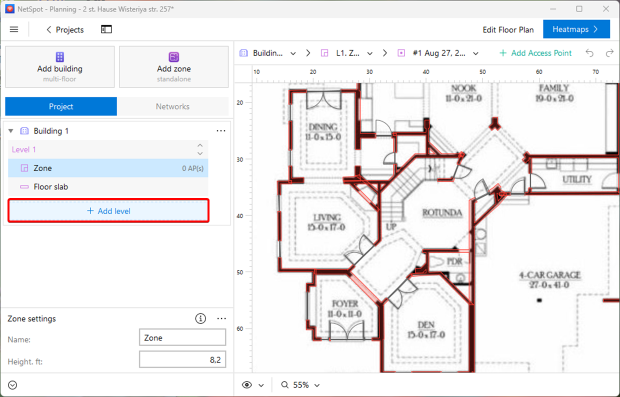Click Add building multi-floor button
The width and height of the screenshot is (620, 397).
click(x=60, y=67)
